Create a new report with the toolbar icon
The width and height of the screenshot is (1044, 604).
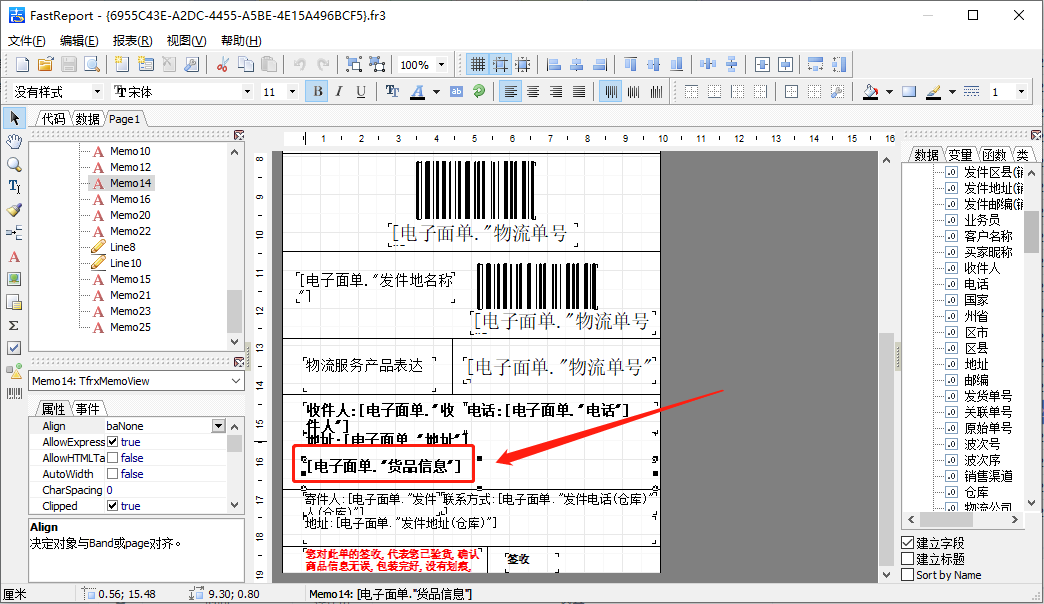click(23, 65)
